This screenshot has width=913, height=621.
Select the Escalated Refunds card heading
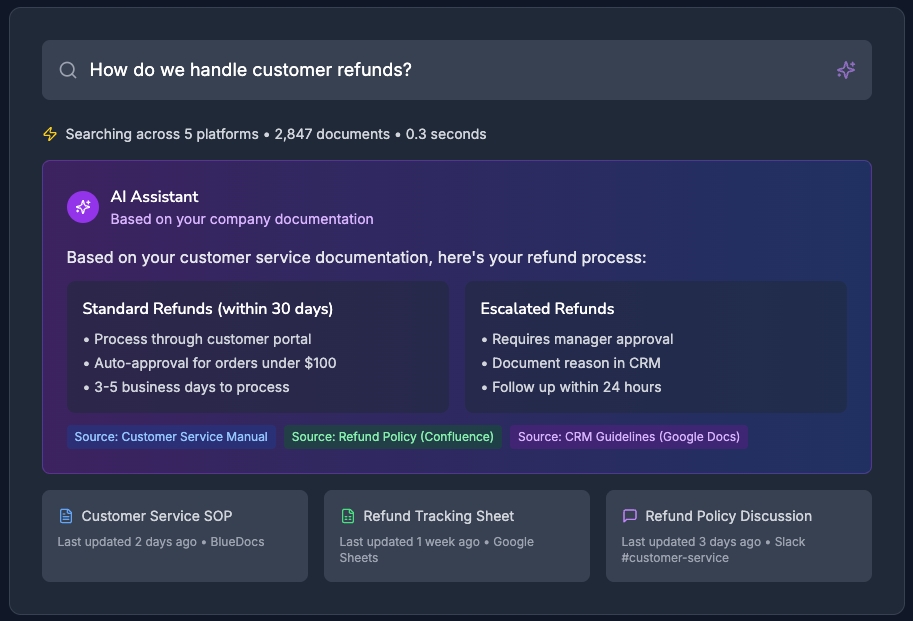click(547, 309)
